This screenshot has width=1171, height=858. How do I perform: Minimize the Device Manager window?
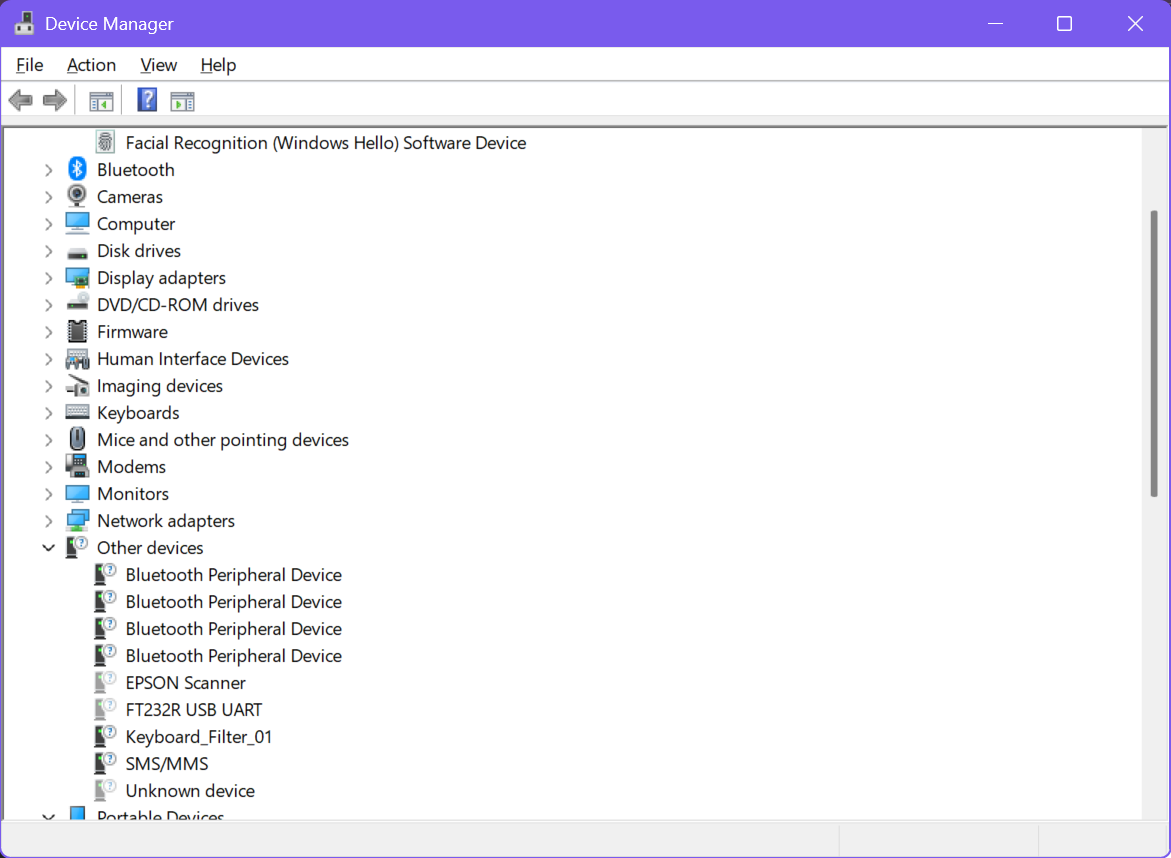pos(995,23)
